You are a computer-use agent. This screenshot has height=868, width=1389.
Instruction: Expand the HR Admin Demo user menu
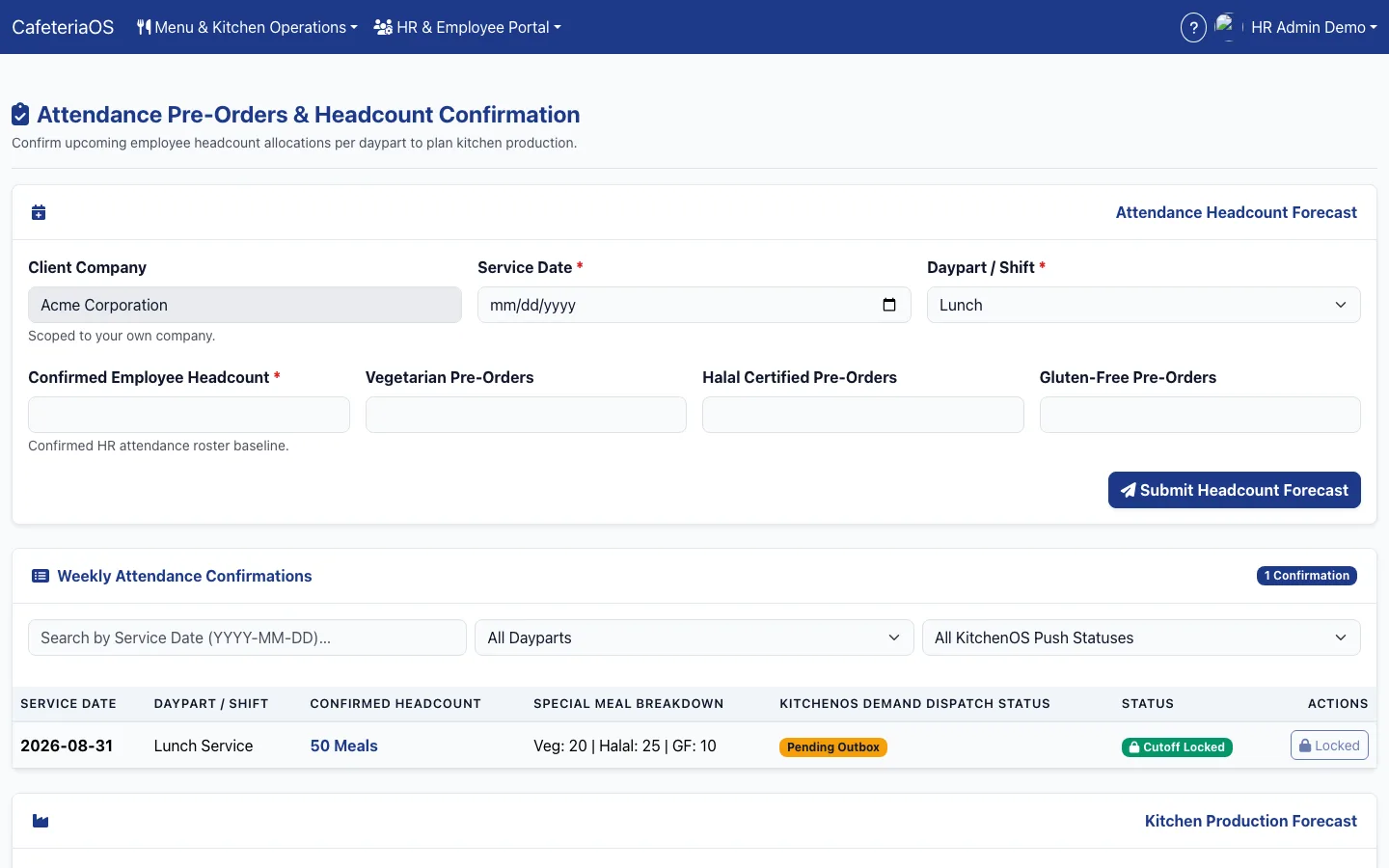click(x=1314, y=27)
